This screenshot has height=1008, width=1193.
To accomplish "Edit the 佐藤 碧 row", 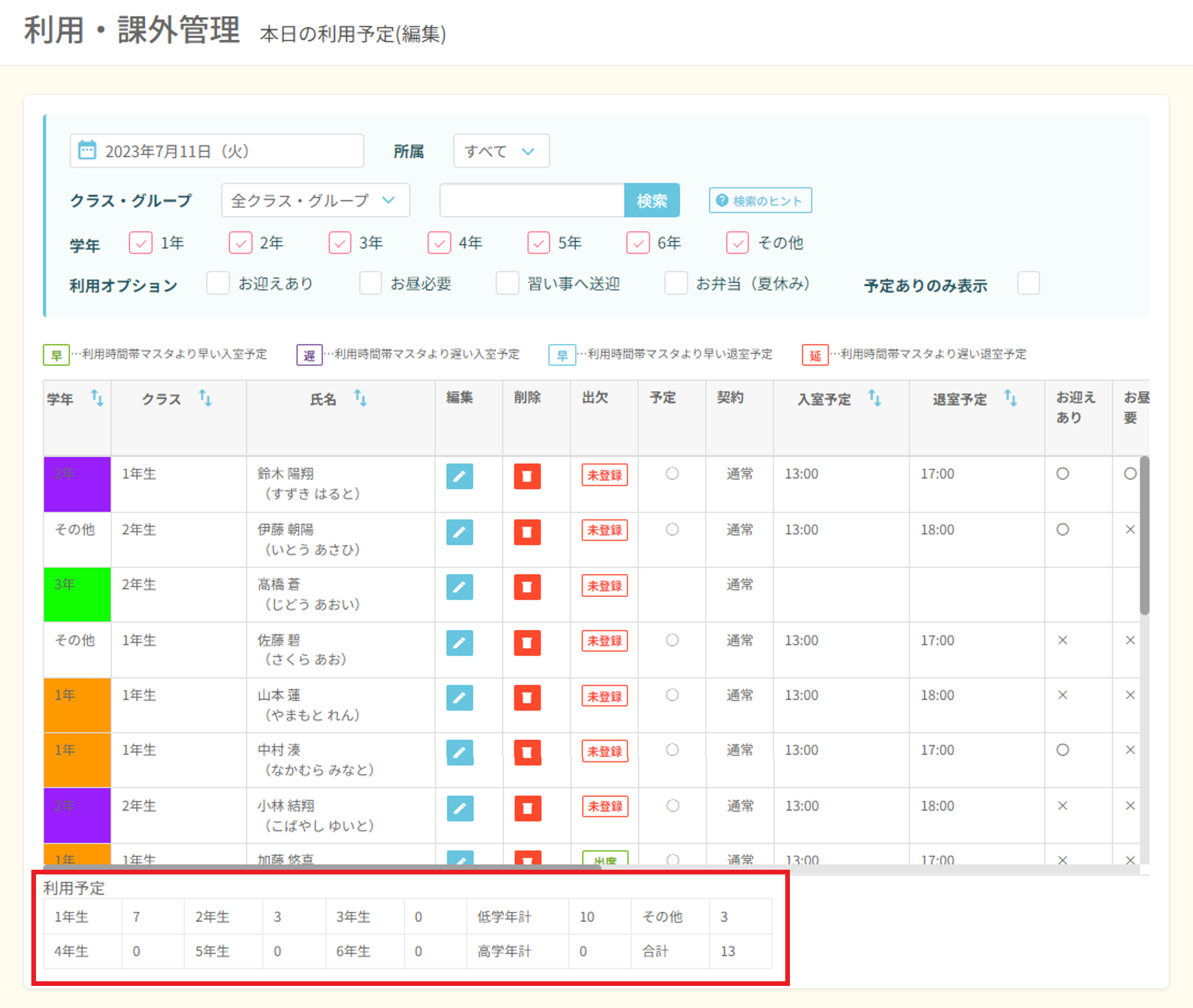I will coord(459,643).
